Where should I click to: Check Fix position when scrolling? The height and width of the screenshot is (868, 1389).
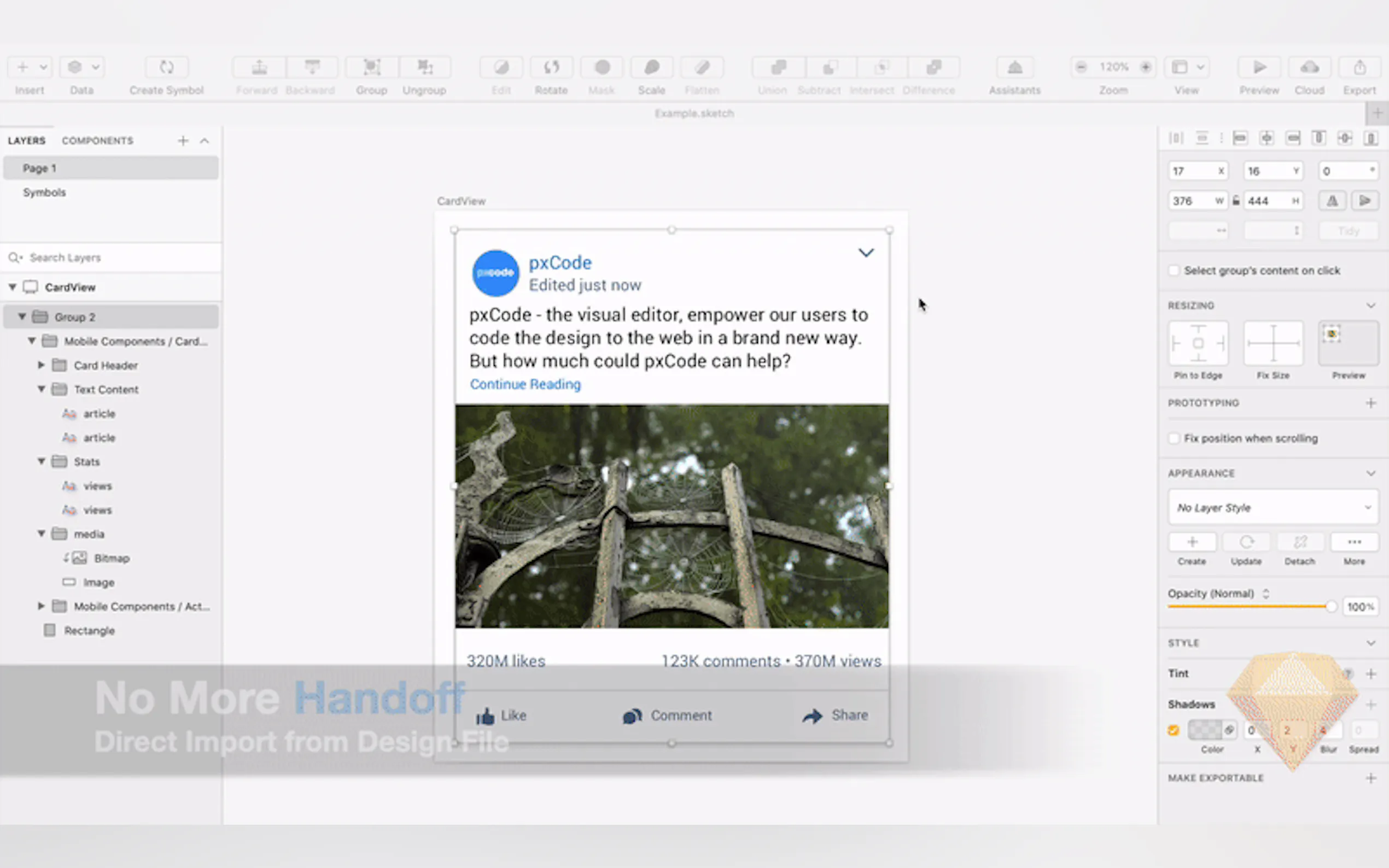click(x=1174, y=438)
